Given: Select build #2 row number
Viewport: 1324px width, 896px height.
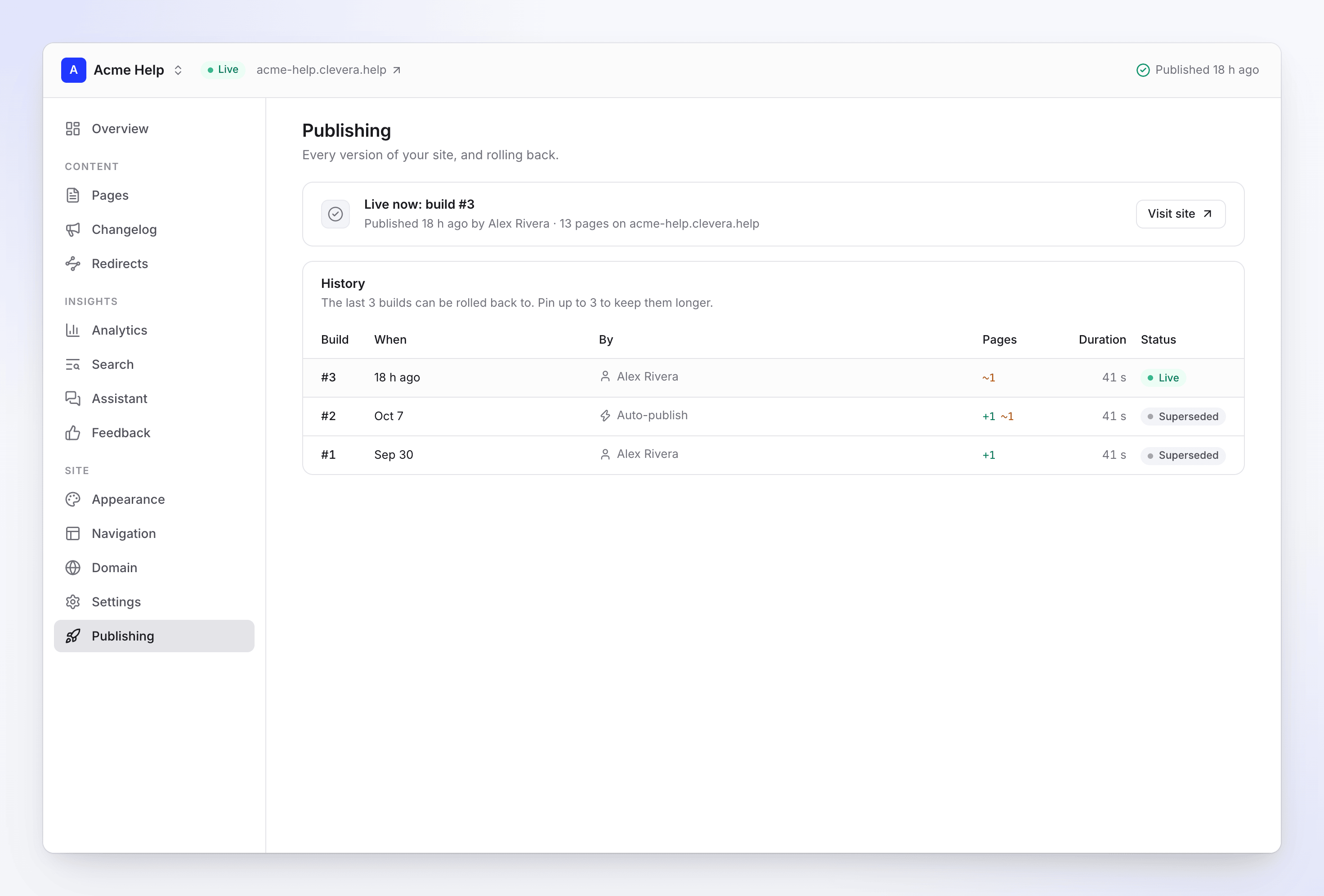Looking at the screenshot, I should point(328,416).
